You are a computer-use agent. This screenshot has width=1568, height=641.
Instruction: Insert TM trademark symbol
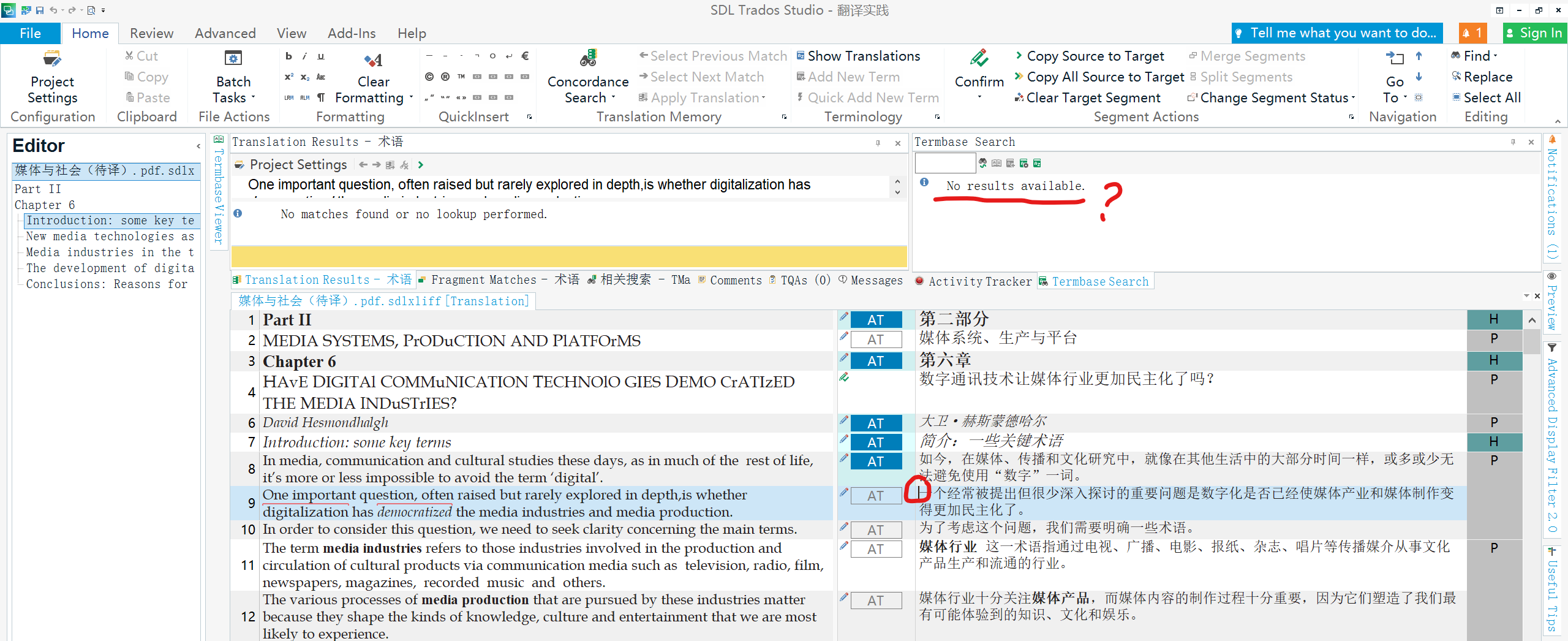coord(461,77)
